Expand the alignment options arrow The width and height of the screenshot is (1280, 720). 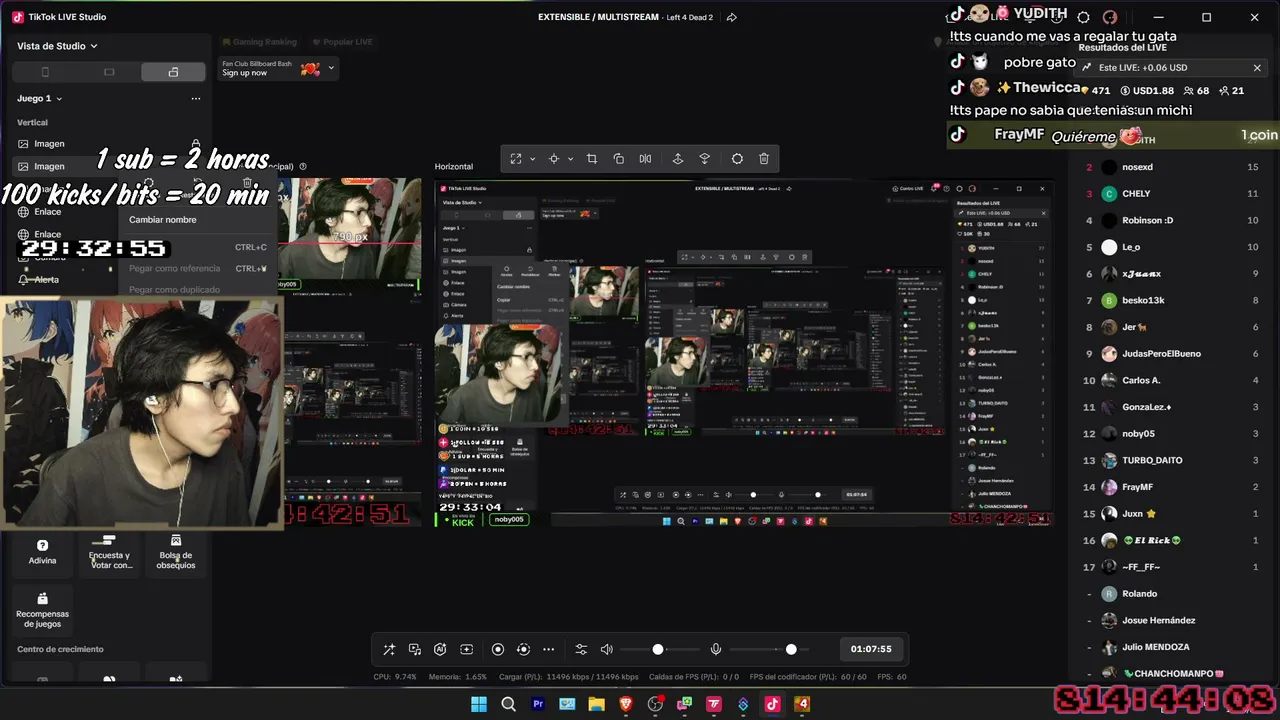pyautogui.click(x=570, y=159)
